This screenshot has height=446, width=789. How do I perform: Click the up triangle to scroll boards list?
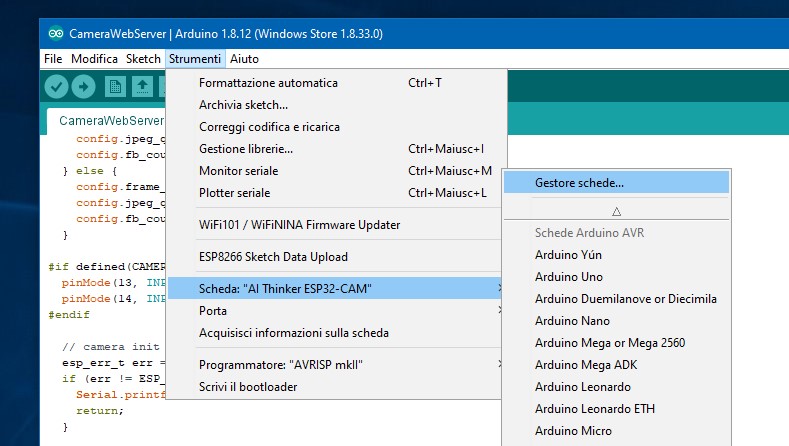pyautogui.click(x=616, y=211)
